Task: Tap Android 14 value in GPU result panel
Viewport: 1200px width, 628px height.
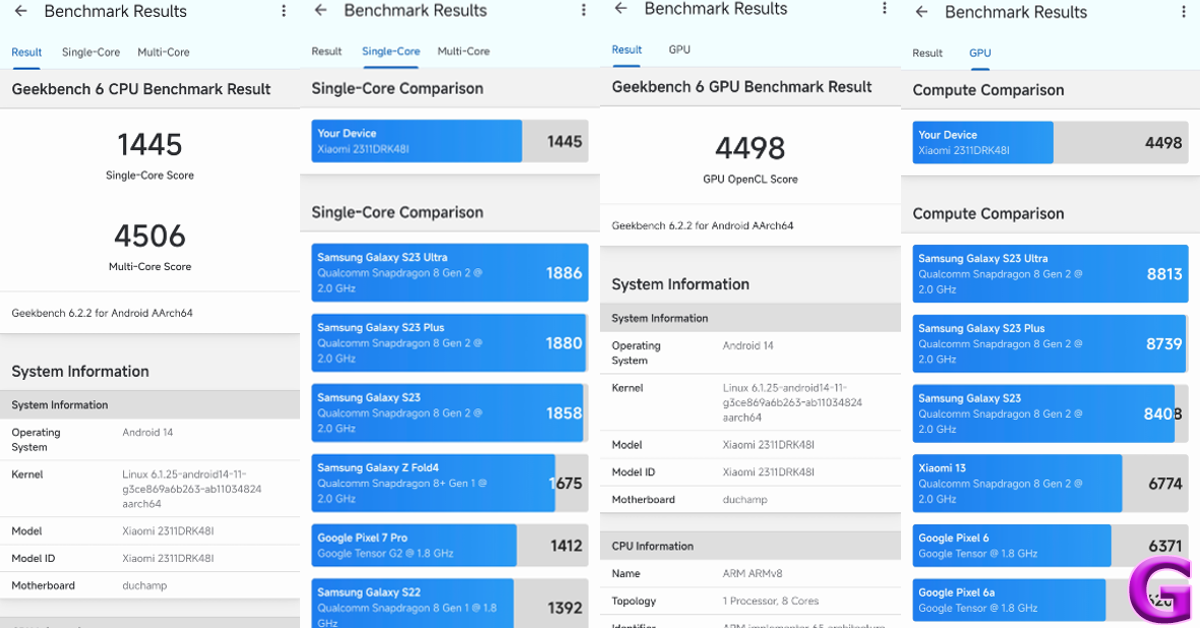Action: (x=748, y=346)
